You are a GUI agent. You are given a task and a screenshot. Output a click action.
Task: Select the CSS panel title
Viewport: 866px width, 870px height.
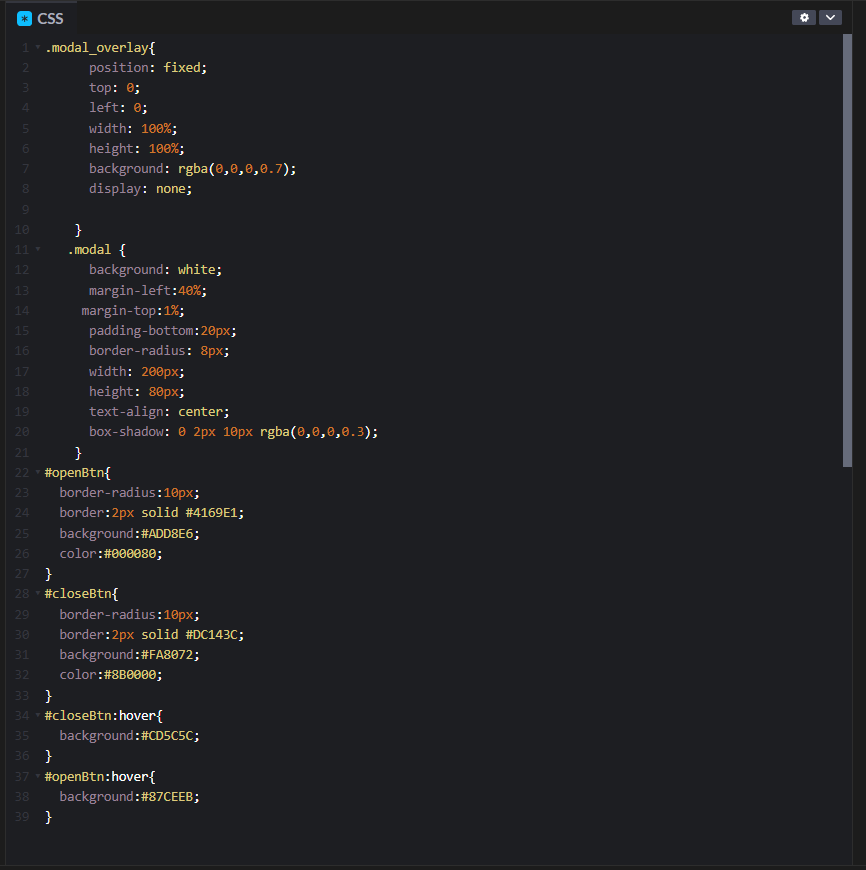(50, 19)
